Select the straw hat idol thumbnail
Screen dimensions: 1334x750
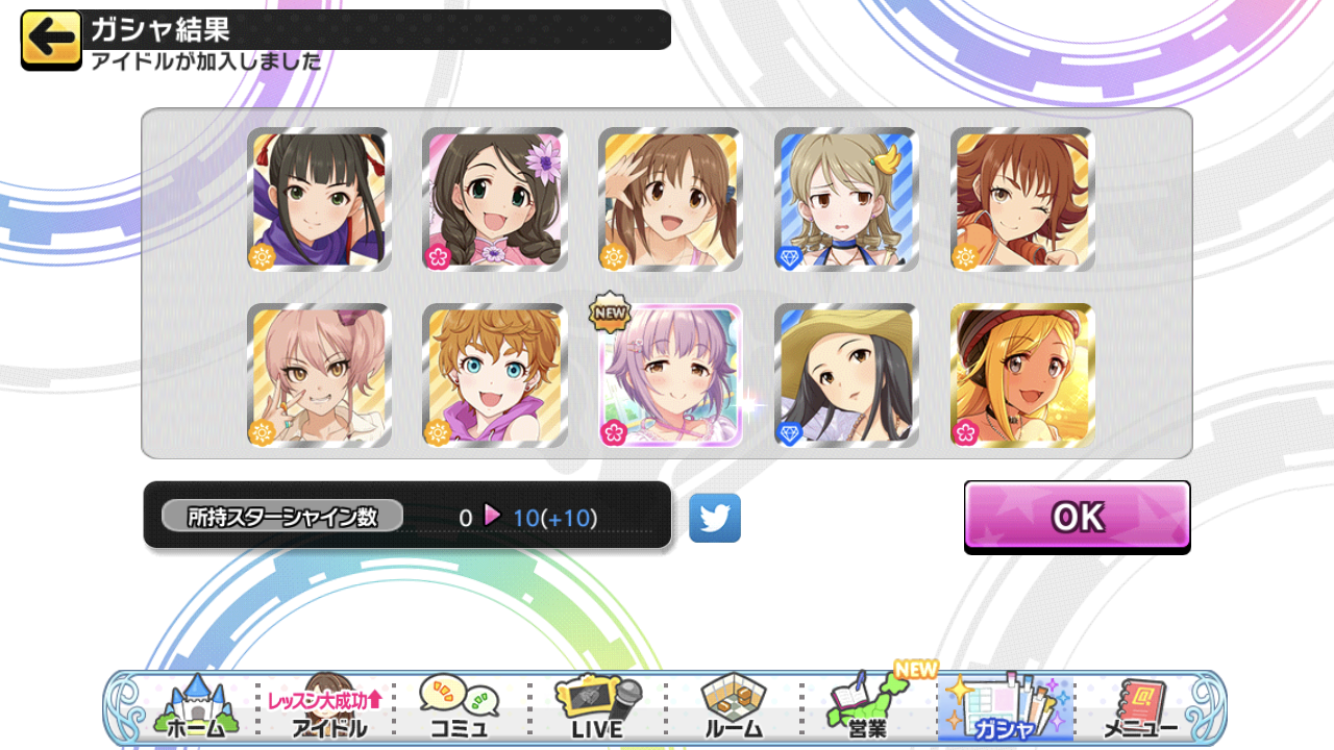tap(846, 375)
